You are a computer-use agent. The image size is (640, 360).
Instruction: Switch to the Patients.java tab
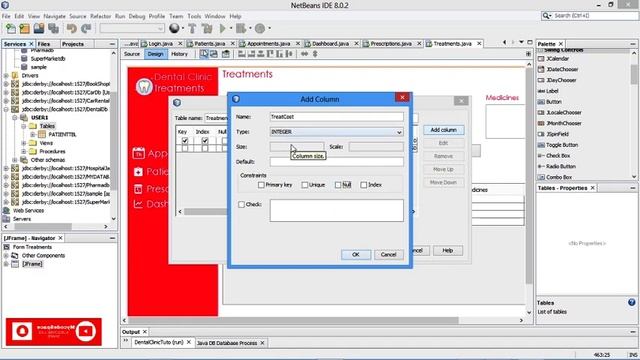(x=209, y=44)
